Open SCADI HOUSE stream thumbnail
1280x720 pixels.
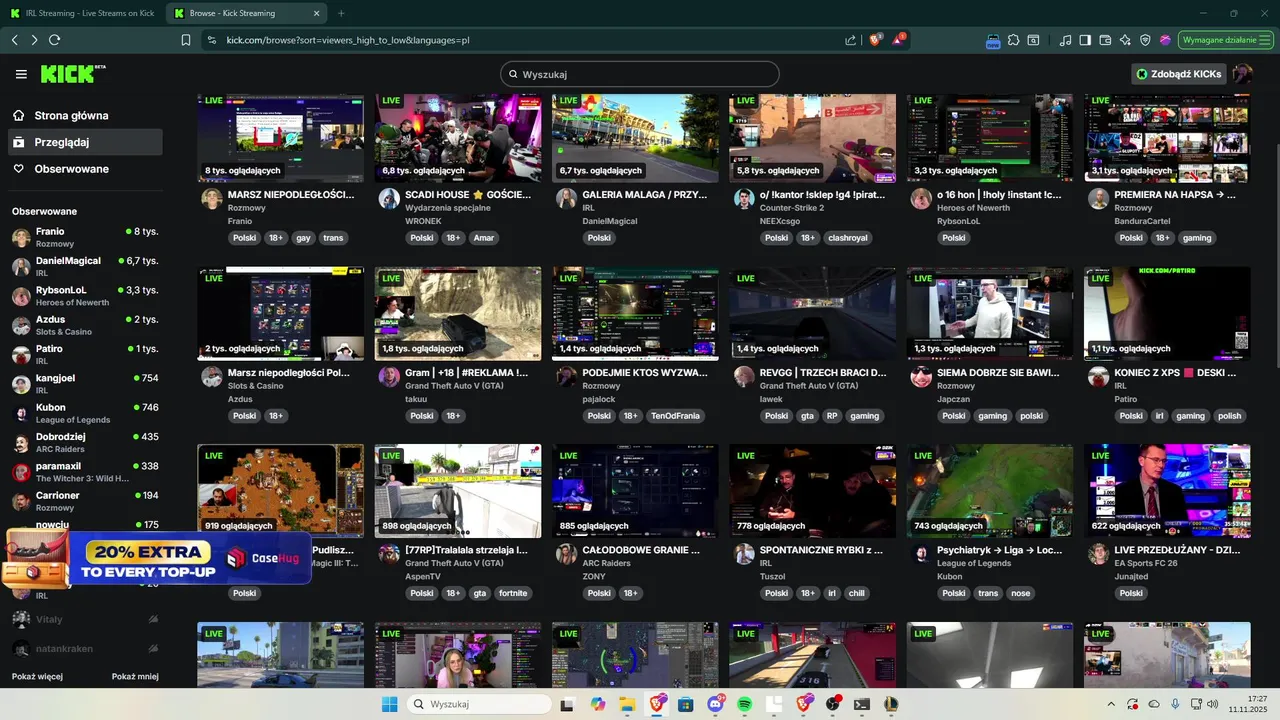click(x=458, y=137)
